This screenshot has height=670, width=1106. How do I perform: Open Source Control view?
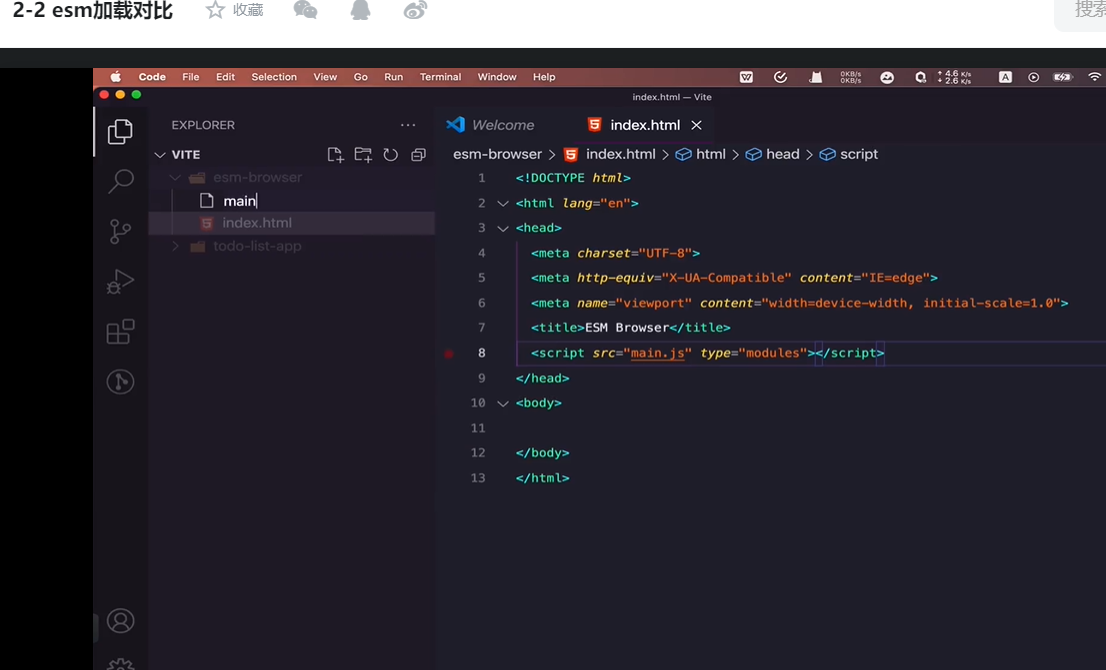[120, 232]
